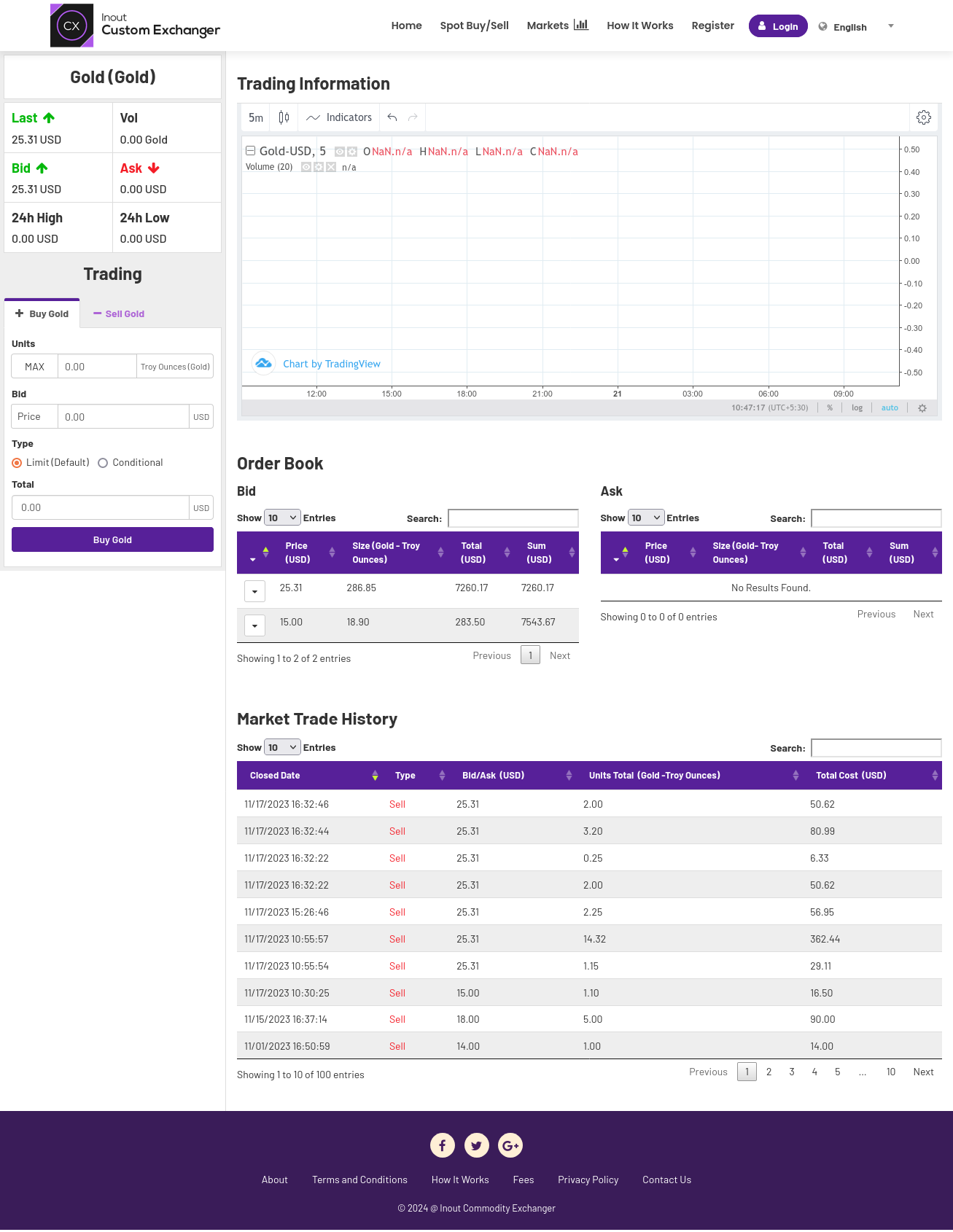
Task: Open Volume indicator settings icon
Action: pos(319,167)
